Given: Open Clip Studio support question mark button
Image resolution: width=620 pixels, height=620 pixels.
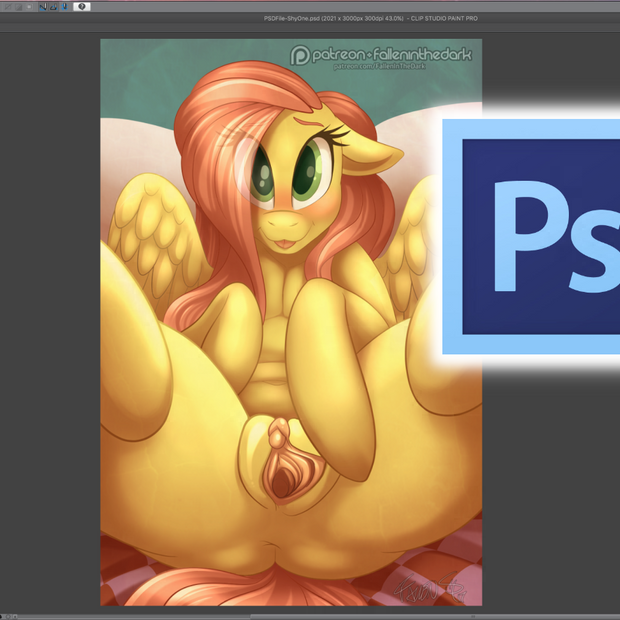Looking at the screenshot, I should (x=82, y=6).
